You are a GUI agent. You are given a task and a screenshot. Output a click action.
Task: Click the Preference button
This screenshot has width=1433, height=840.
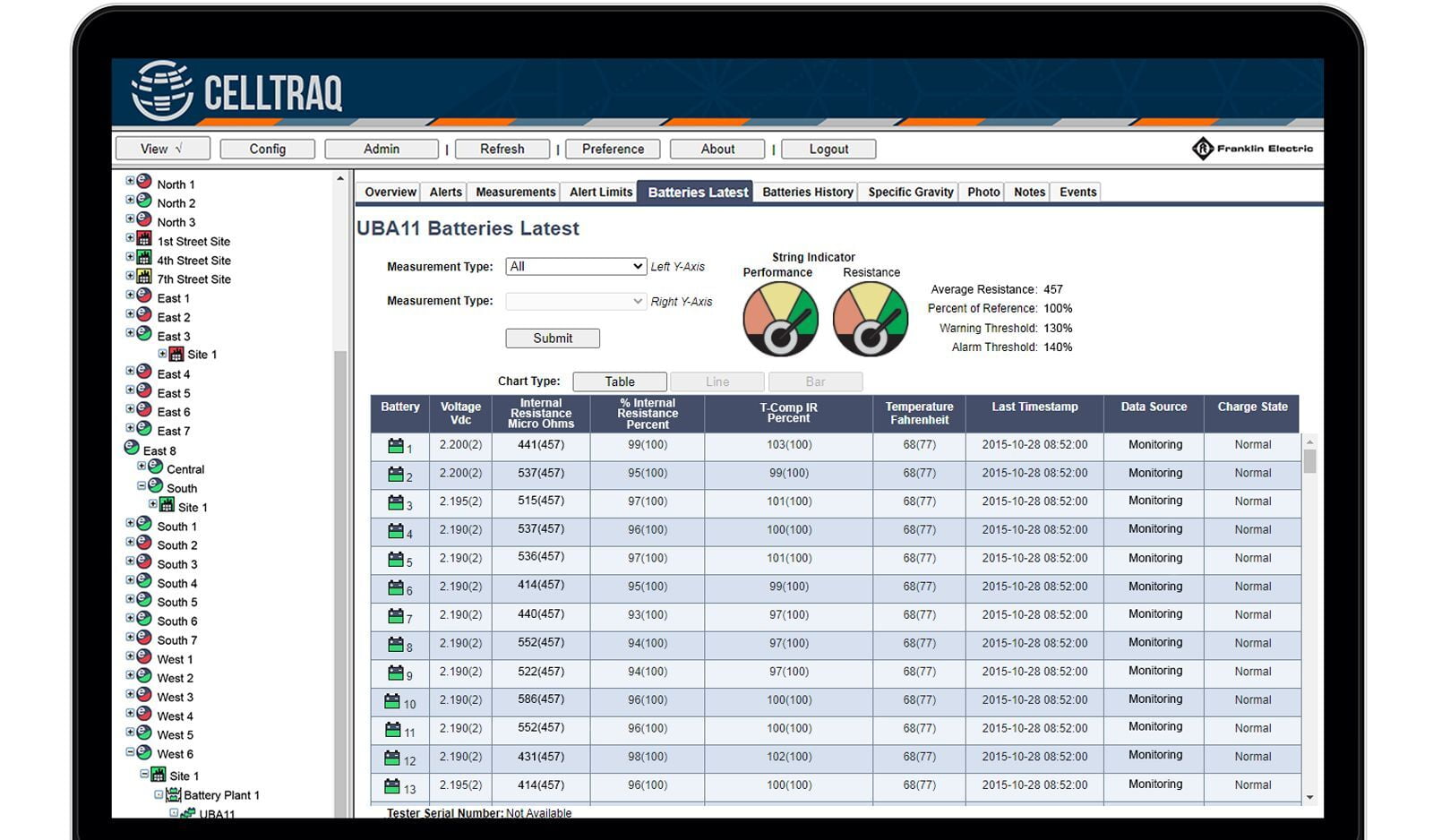(x=613, y=149)
